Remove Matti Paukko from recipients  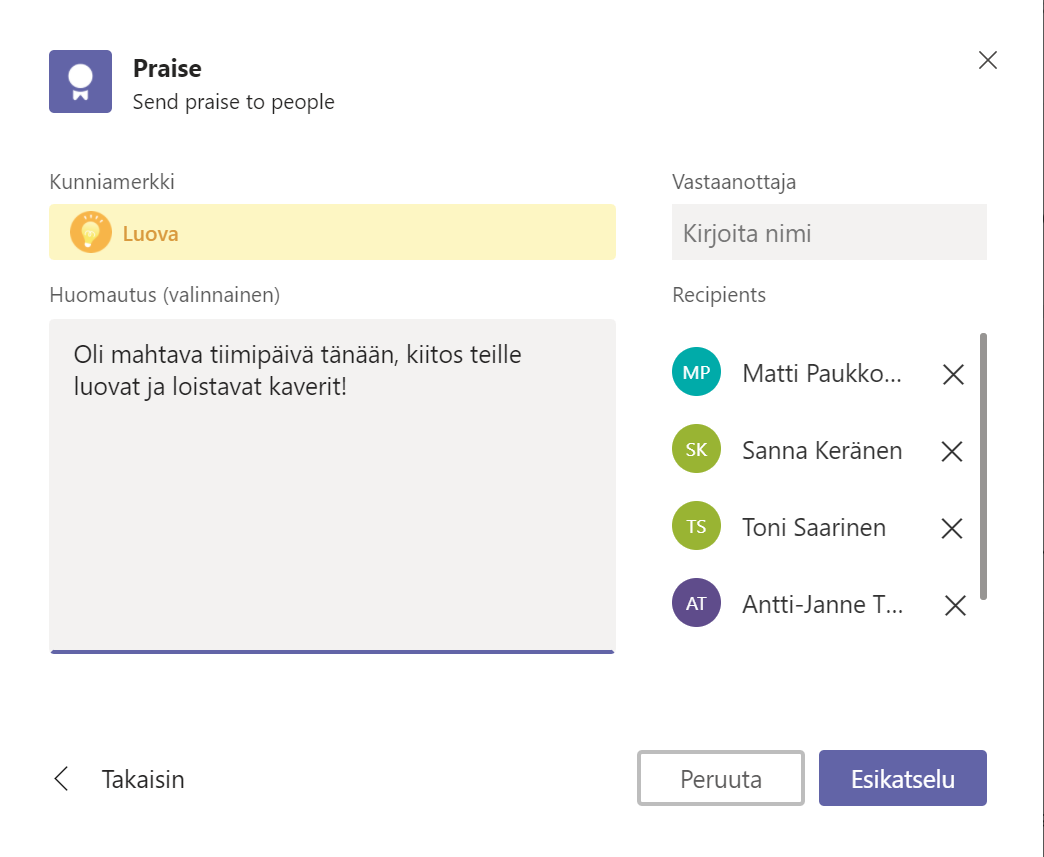coord(953,374)
